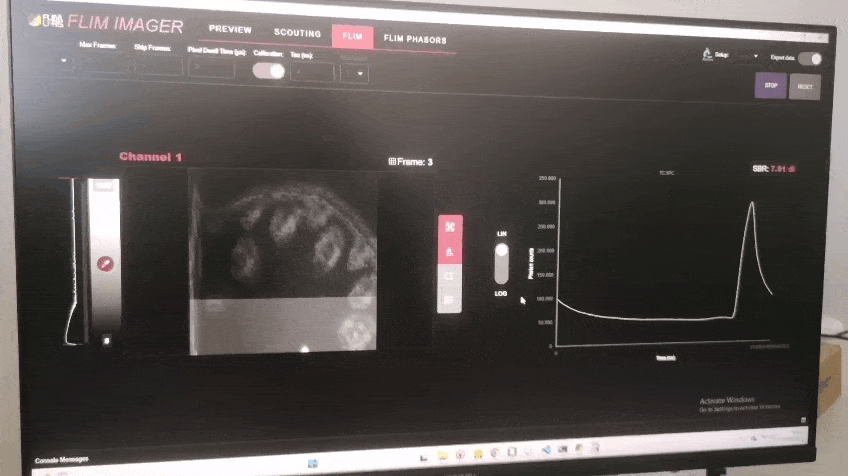Open the dropdown next to the Tau field

(359, 73)
